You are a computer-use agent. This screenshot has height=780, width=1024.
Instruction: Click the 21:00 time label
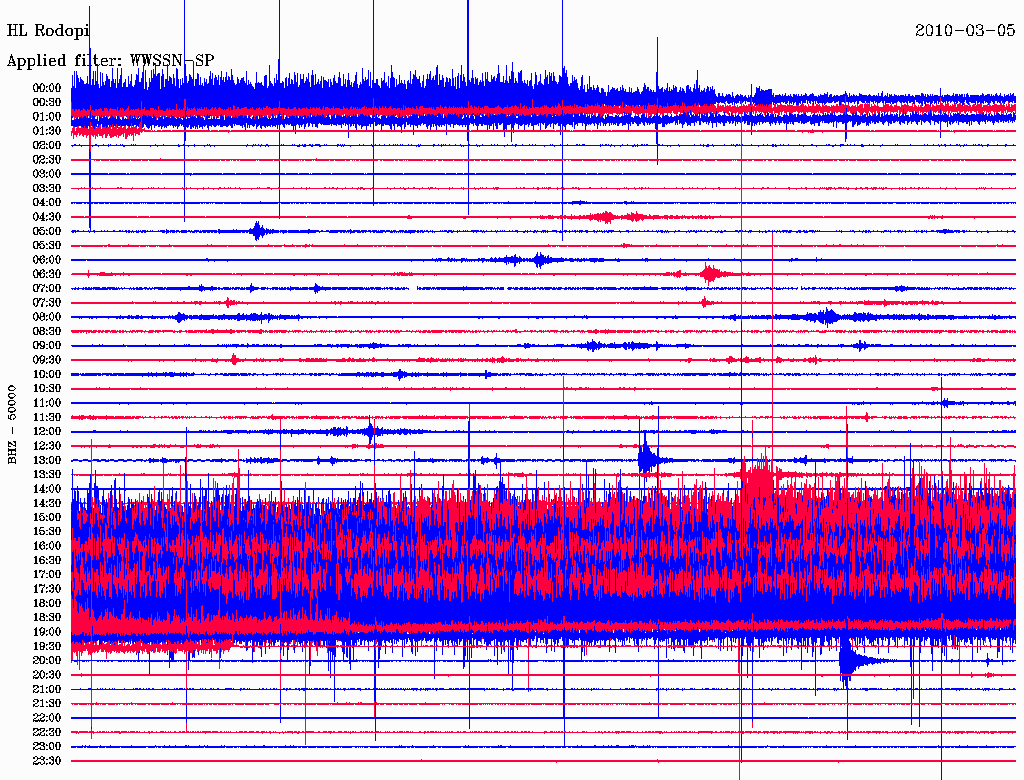(47, 689)
